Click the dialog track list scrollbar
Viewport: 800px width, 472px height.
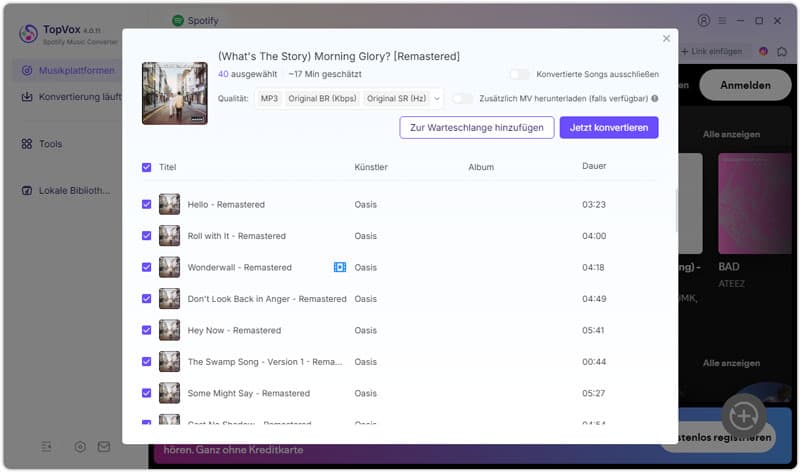[x=677, y=210]
